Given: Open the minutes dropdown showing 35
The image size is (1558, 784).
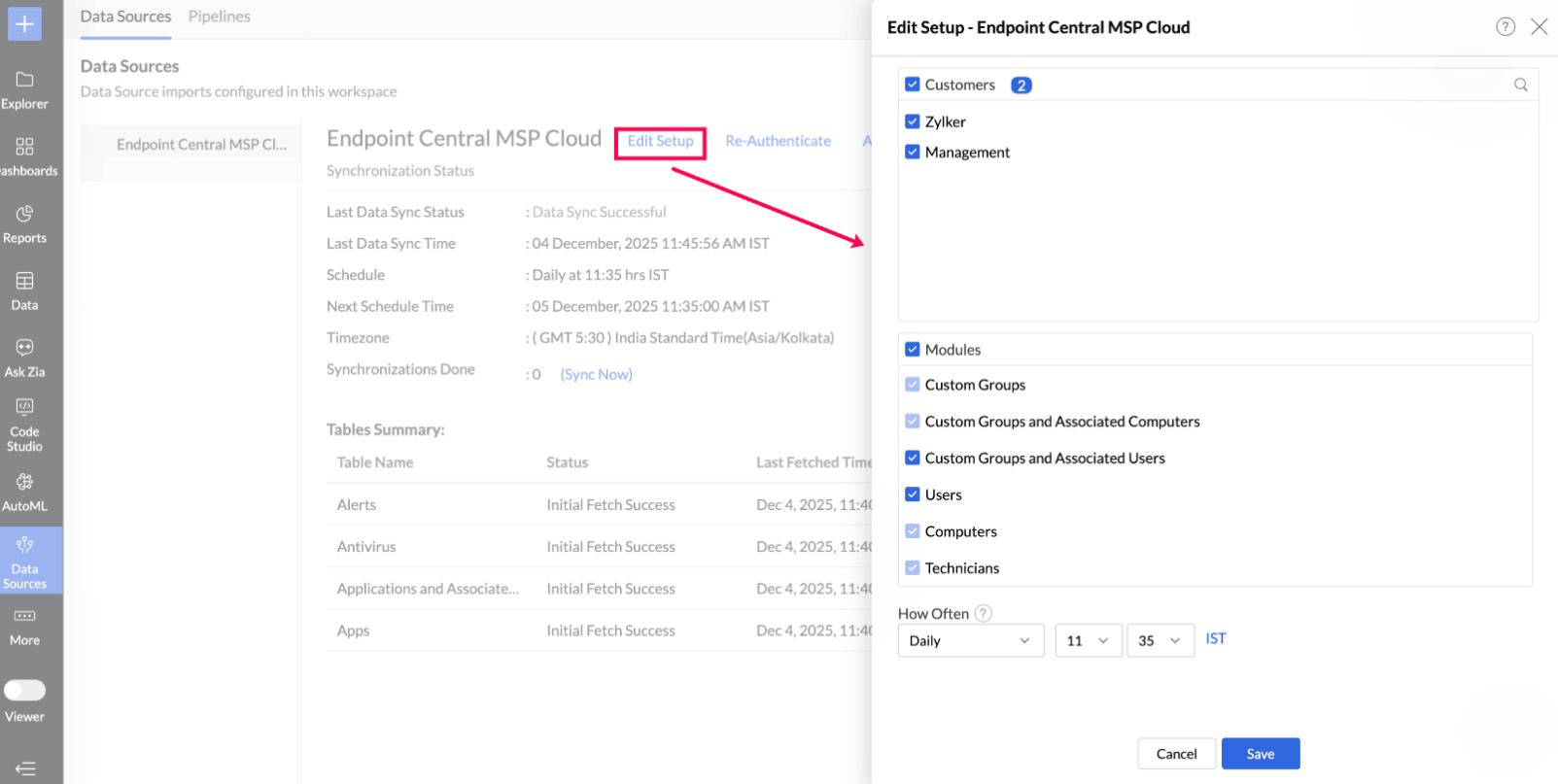Looking at the screenshot, I should pyautogui.click(x=1160, y=640).
